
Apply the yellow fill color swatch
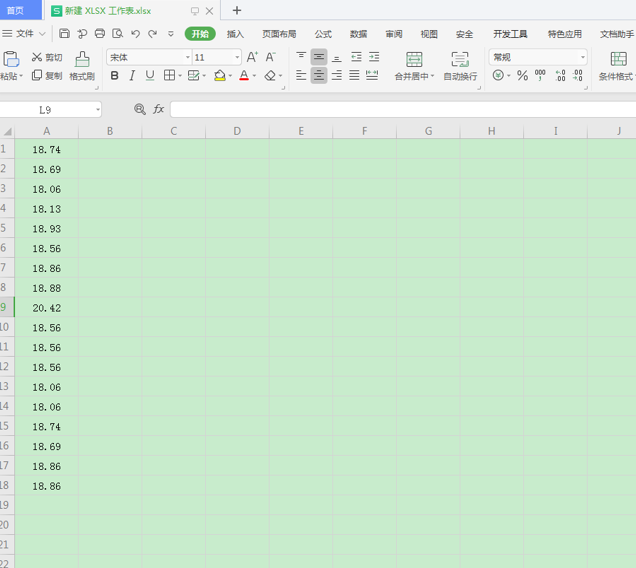[219, 75]
